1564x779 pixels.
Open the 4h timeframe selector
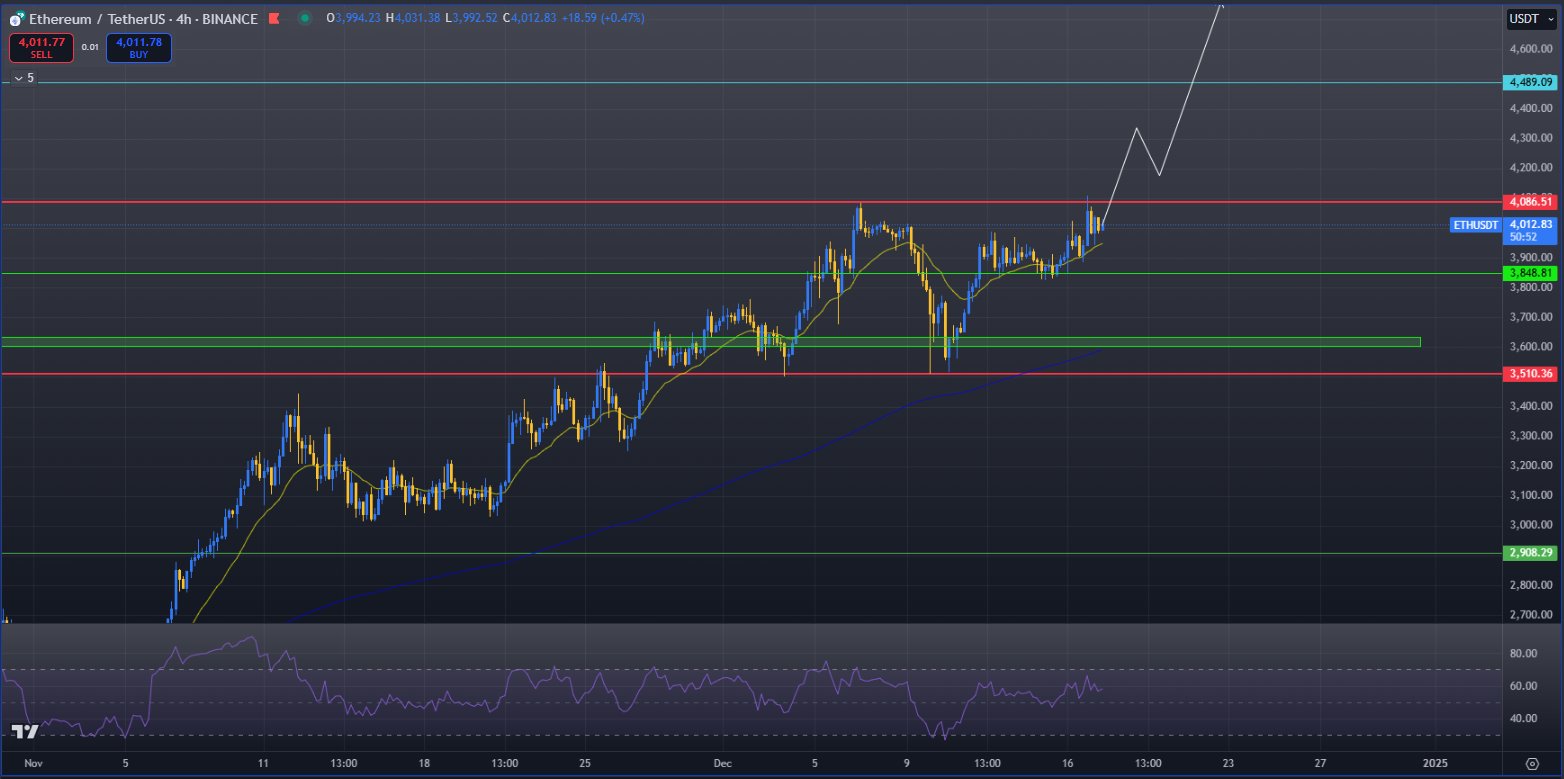(x=186, y=19)
